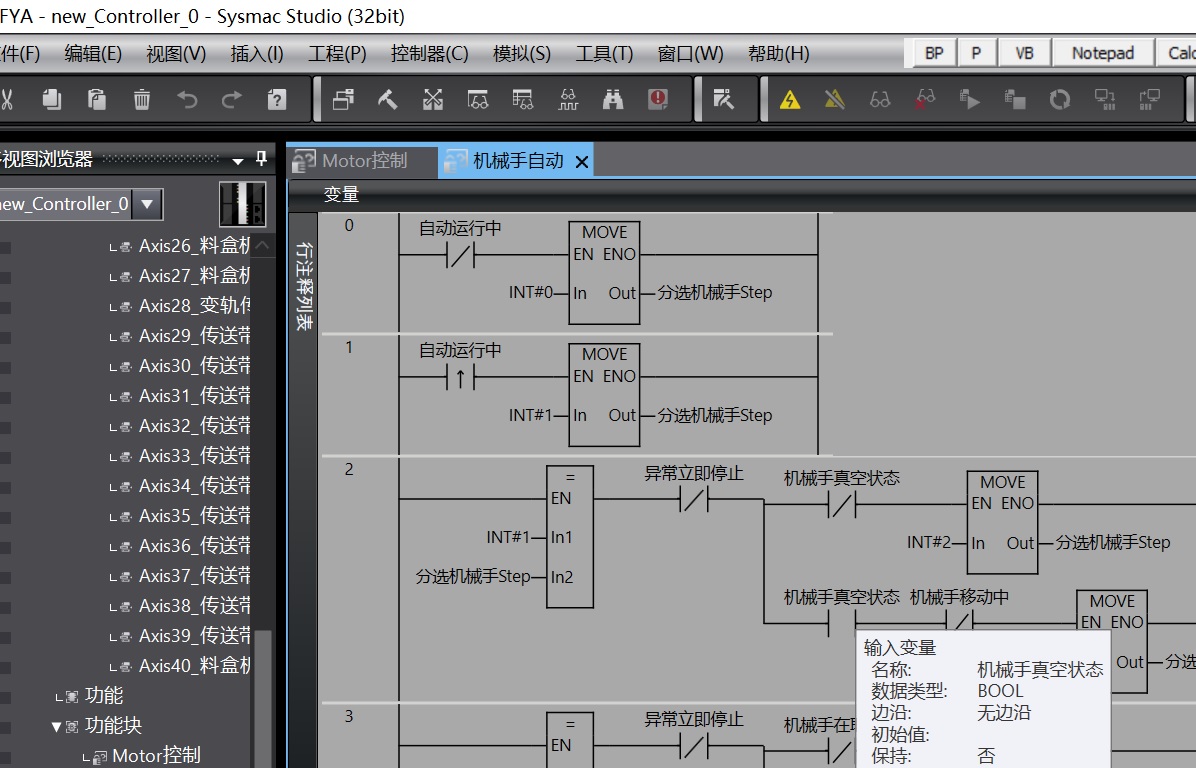The width and height of the screenshot is (1196, 768).
Task: Click the controller thumbnail image
Action: 242,204
